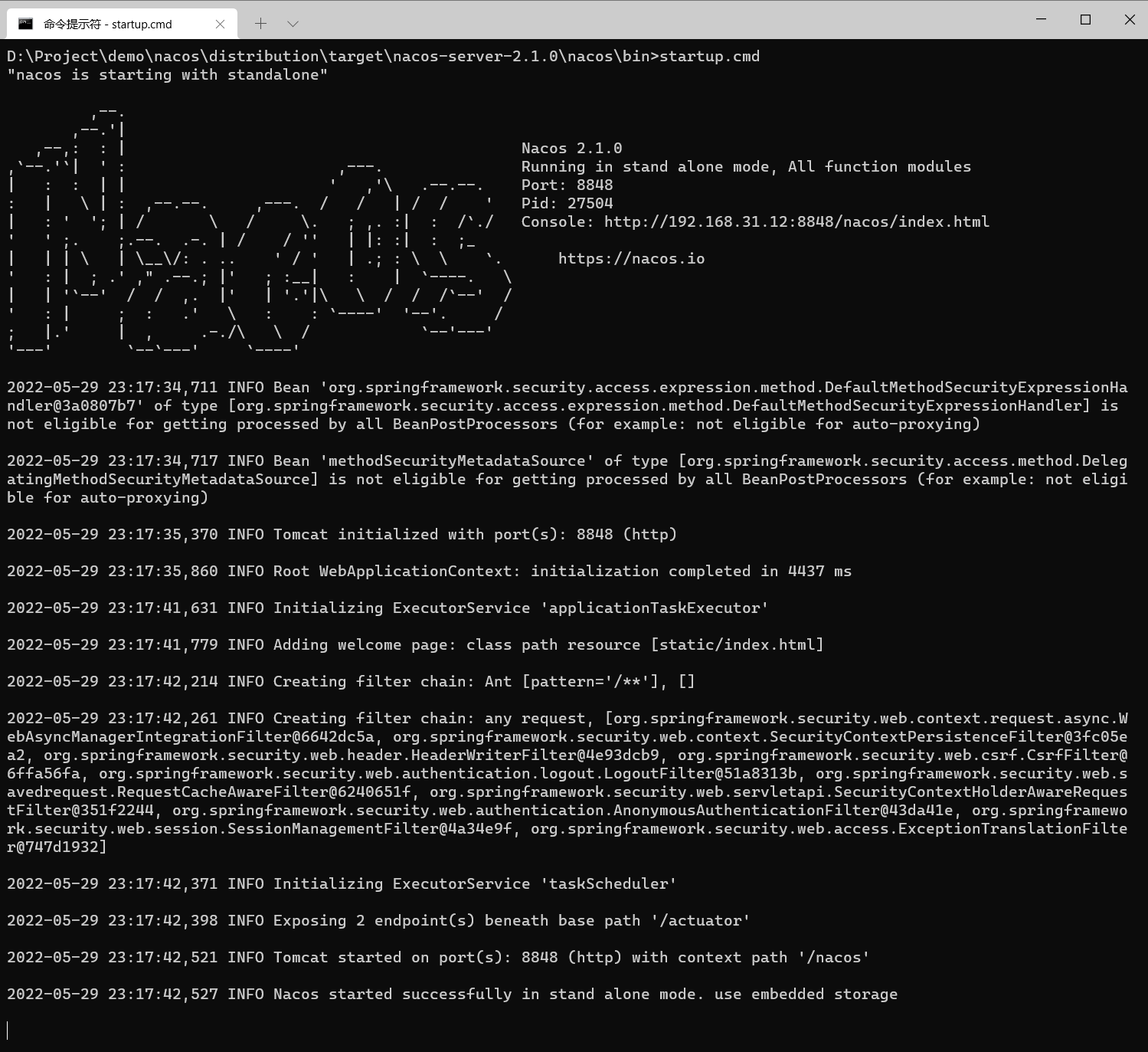The width and height of the screenshot is (1148, 1052).
Task: Click the 'Tomcat initialized with port(s)' log line
Action: (342, 535)
